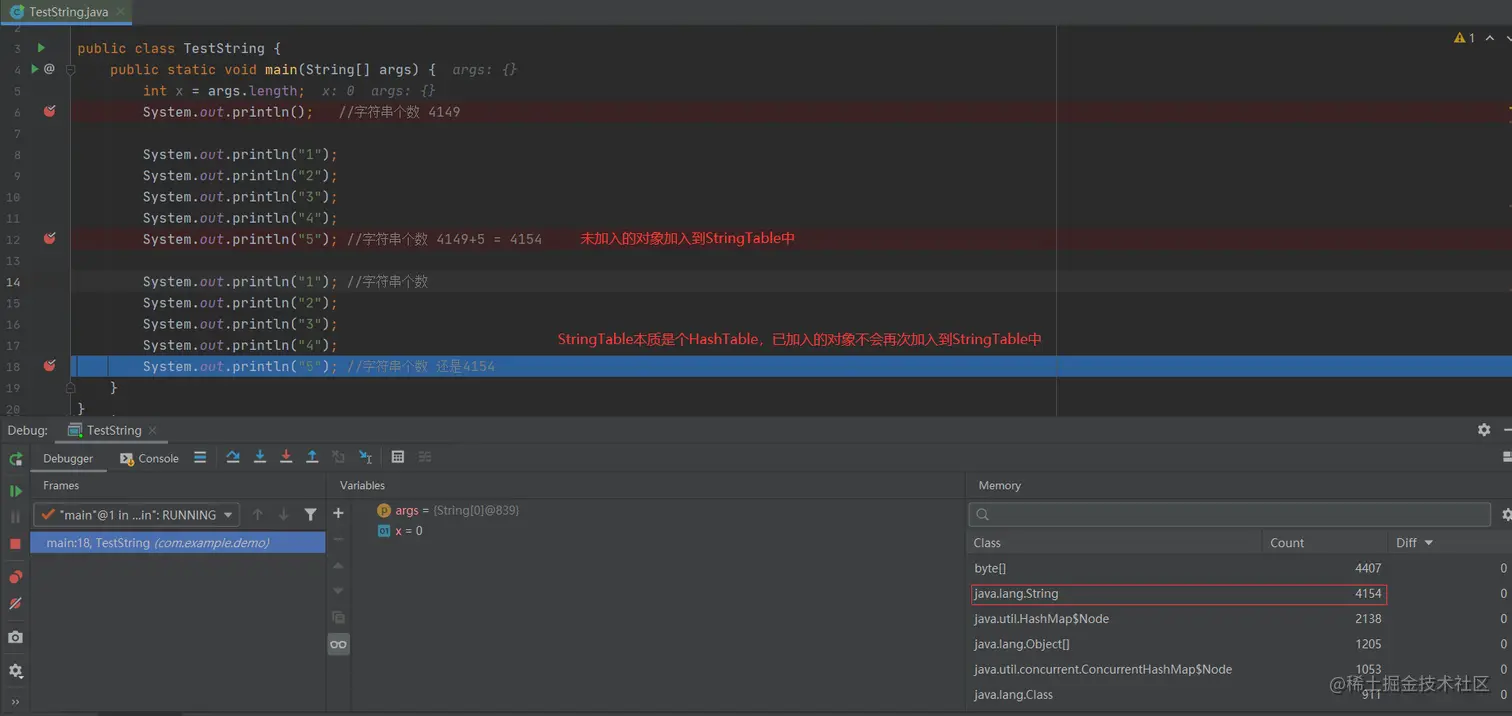1512x716 pixels.
Task: Move watch up in Variables panel
Action: point(338,565)
